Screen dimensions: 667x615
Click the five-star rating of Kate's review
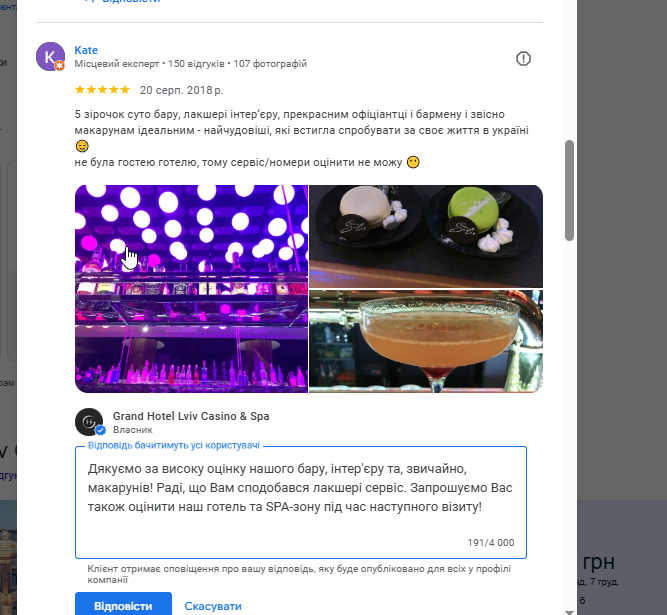[102, 89]
